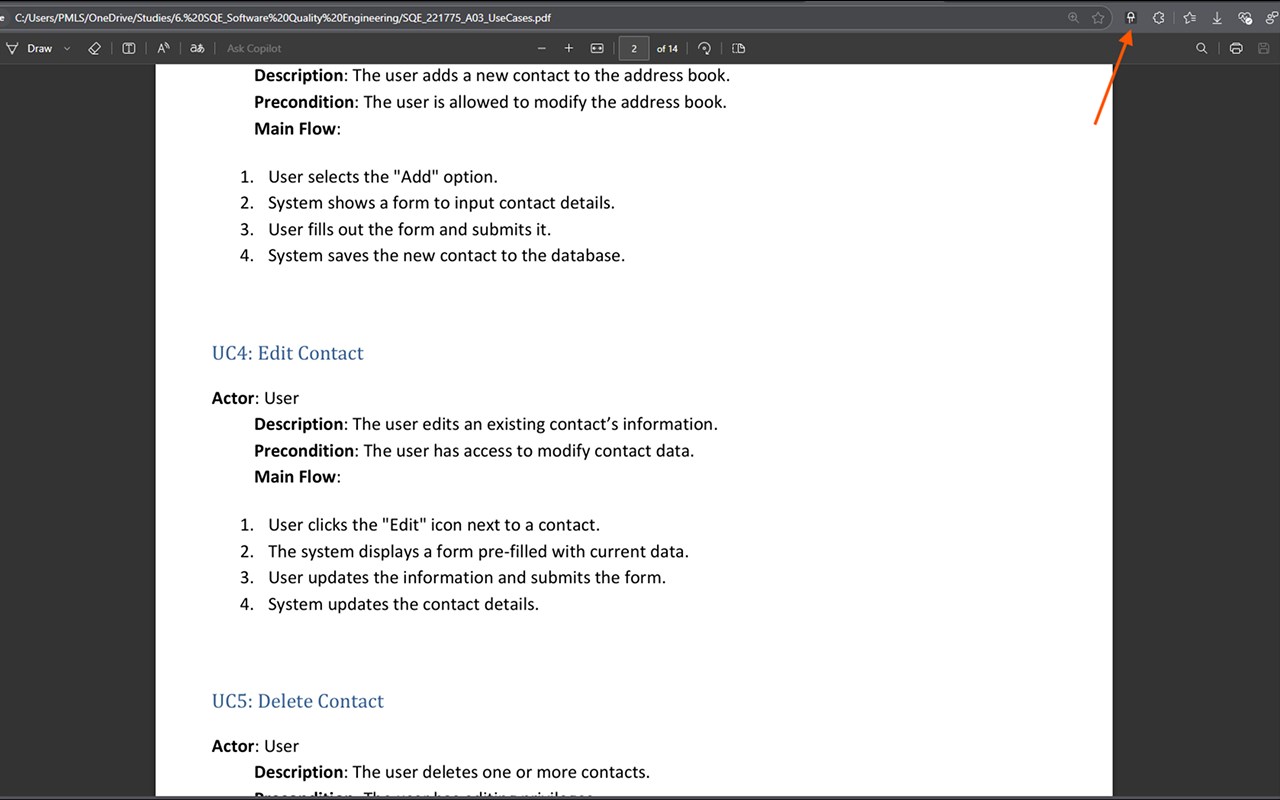The height and width of the screenshot is (800, 1280).
Task: Toggle the Fit to width button
Action: click(597, 48)
